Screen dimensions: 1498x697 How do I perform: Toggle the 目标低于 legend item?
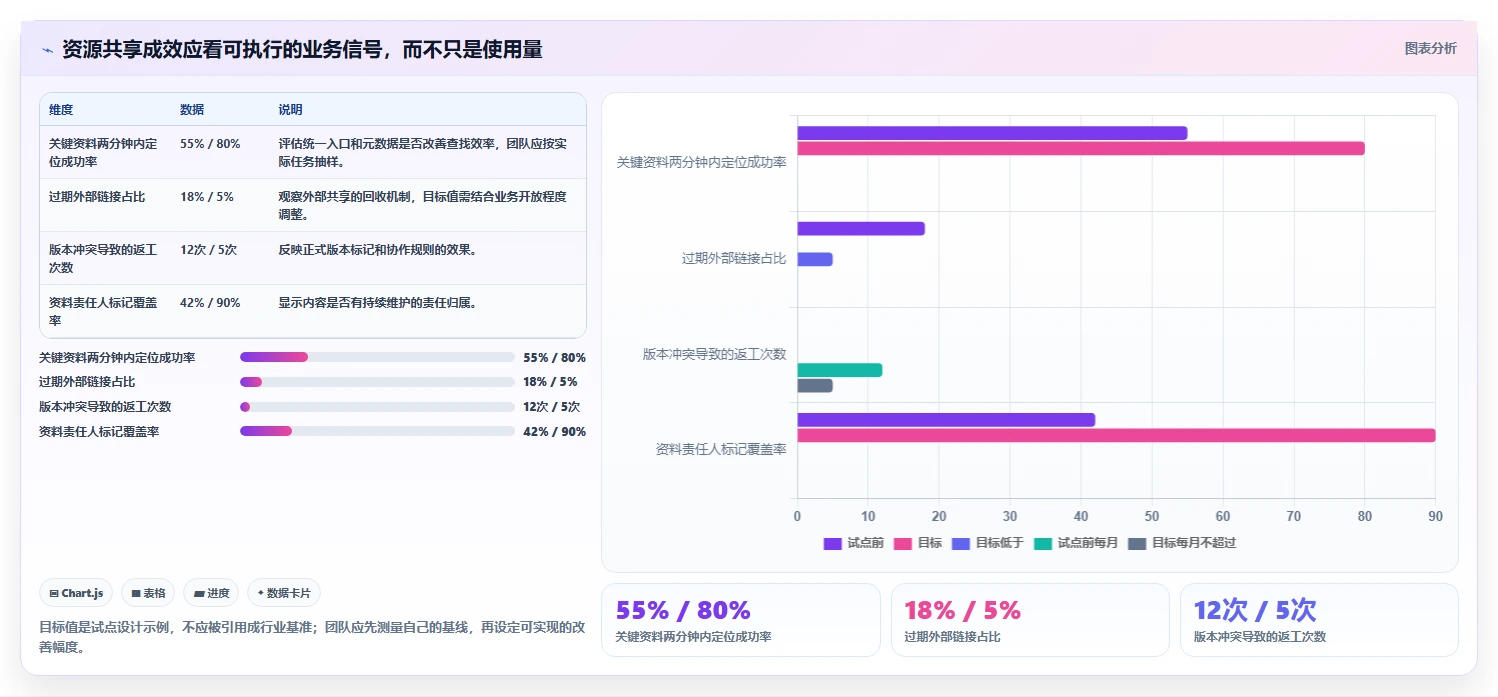coord(987,543)
